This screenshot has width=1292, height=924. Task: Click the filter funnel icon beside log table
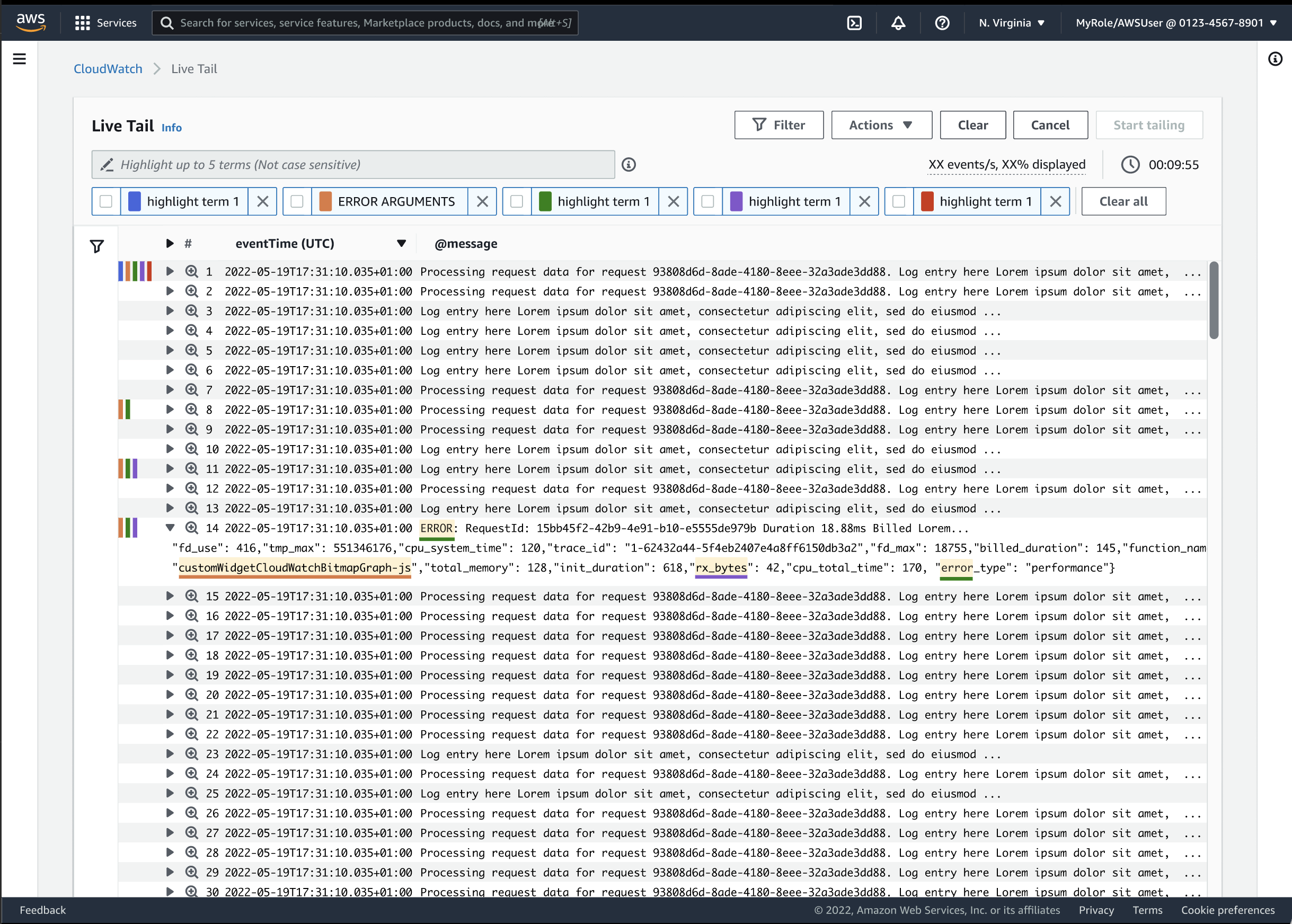click(97, 246)
